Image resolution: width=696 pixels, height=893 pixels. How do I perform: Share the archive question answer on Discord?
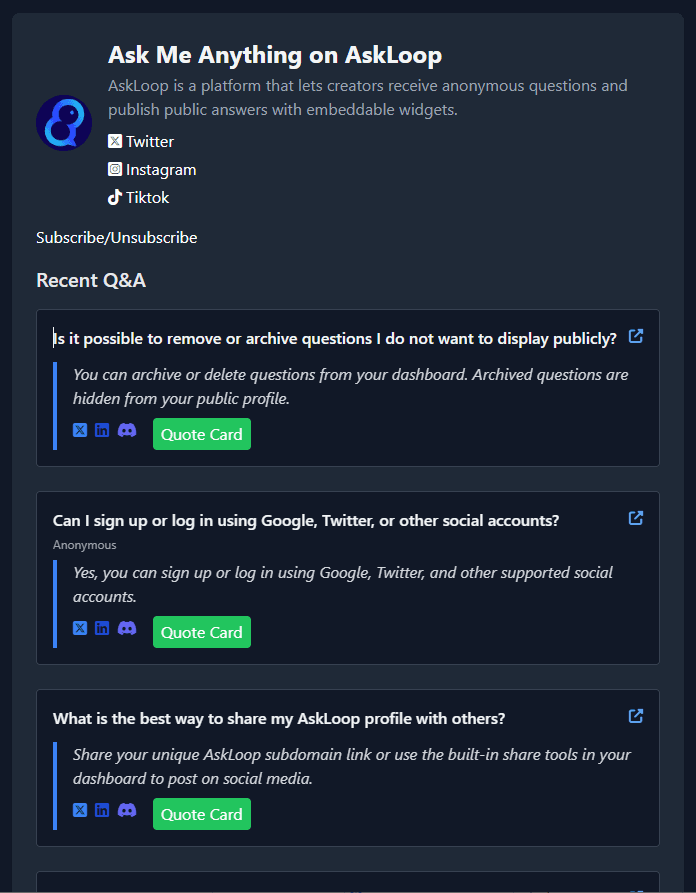[127, 430]
